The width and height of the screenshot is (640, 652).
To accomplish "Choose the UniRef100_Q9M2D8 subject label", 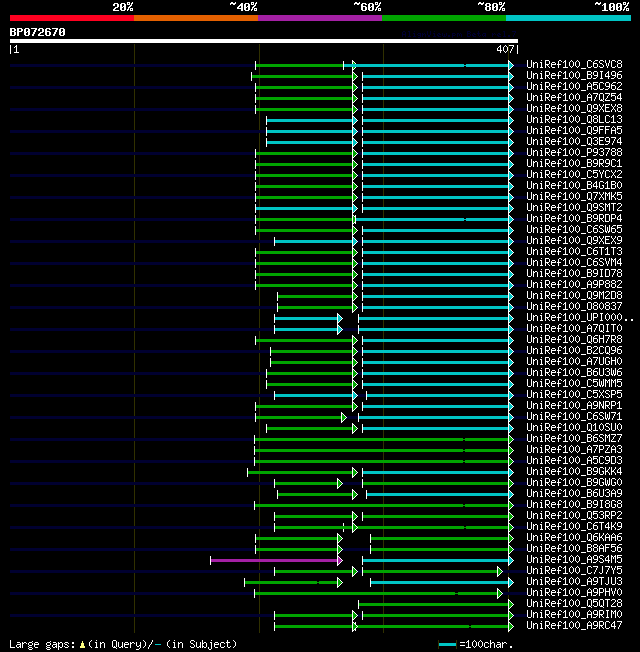I will click(x=574, y=295).
